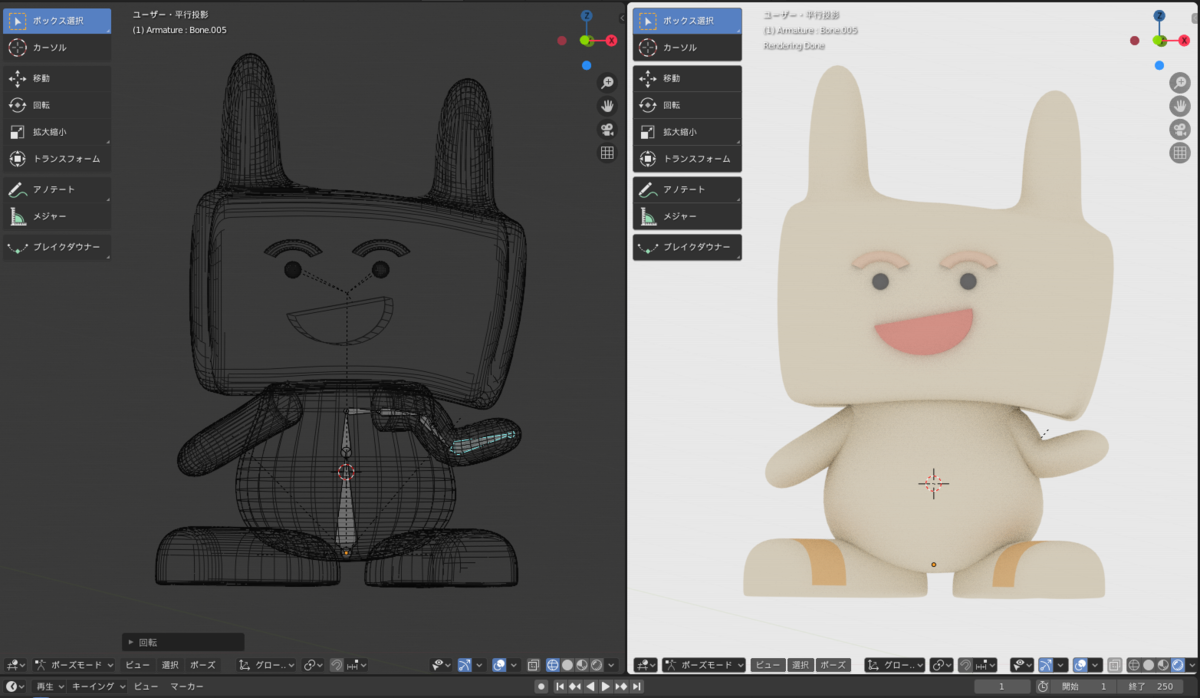This screenshot has width=1200, height=698.
Task: Activate Move (移動) tool in left viewport
Action: coord(56,77)
